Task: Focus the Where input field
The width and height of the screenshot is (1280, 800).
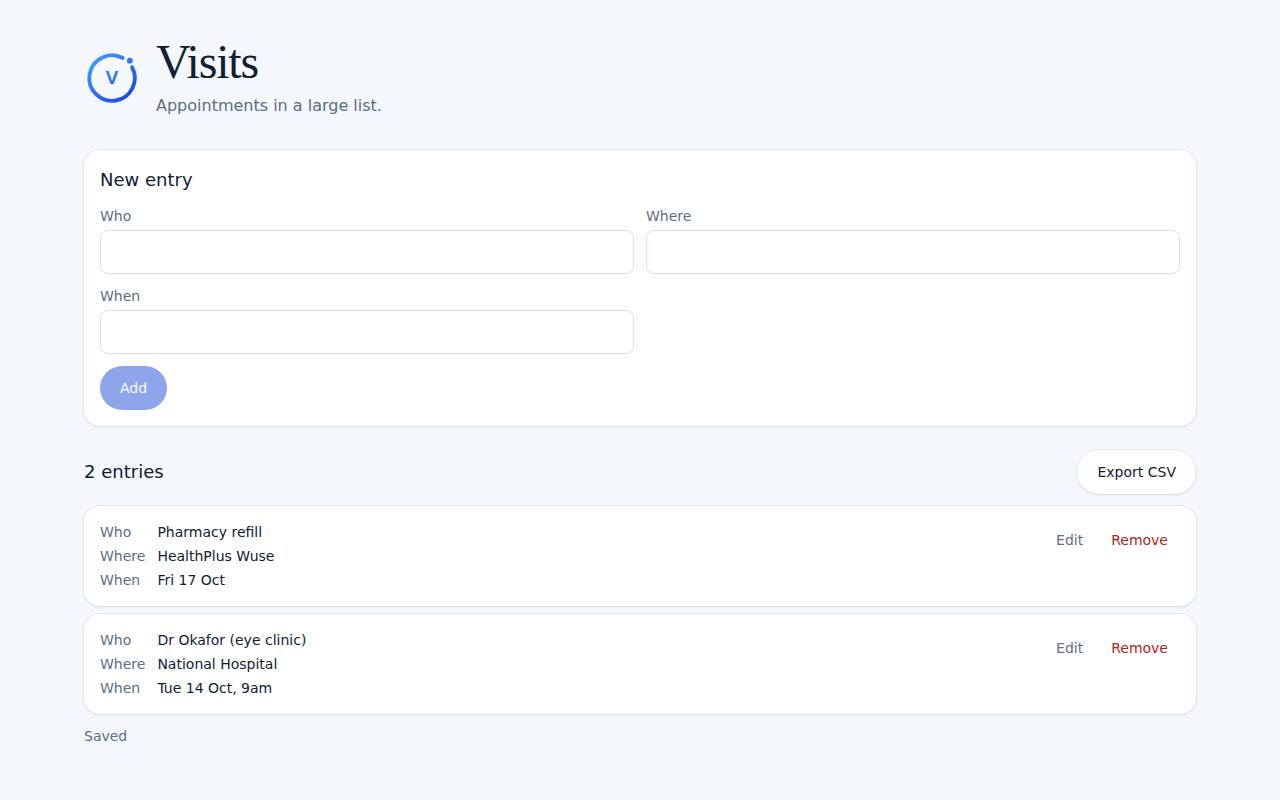Action: [x=913, y=252]
